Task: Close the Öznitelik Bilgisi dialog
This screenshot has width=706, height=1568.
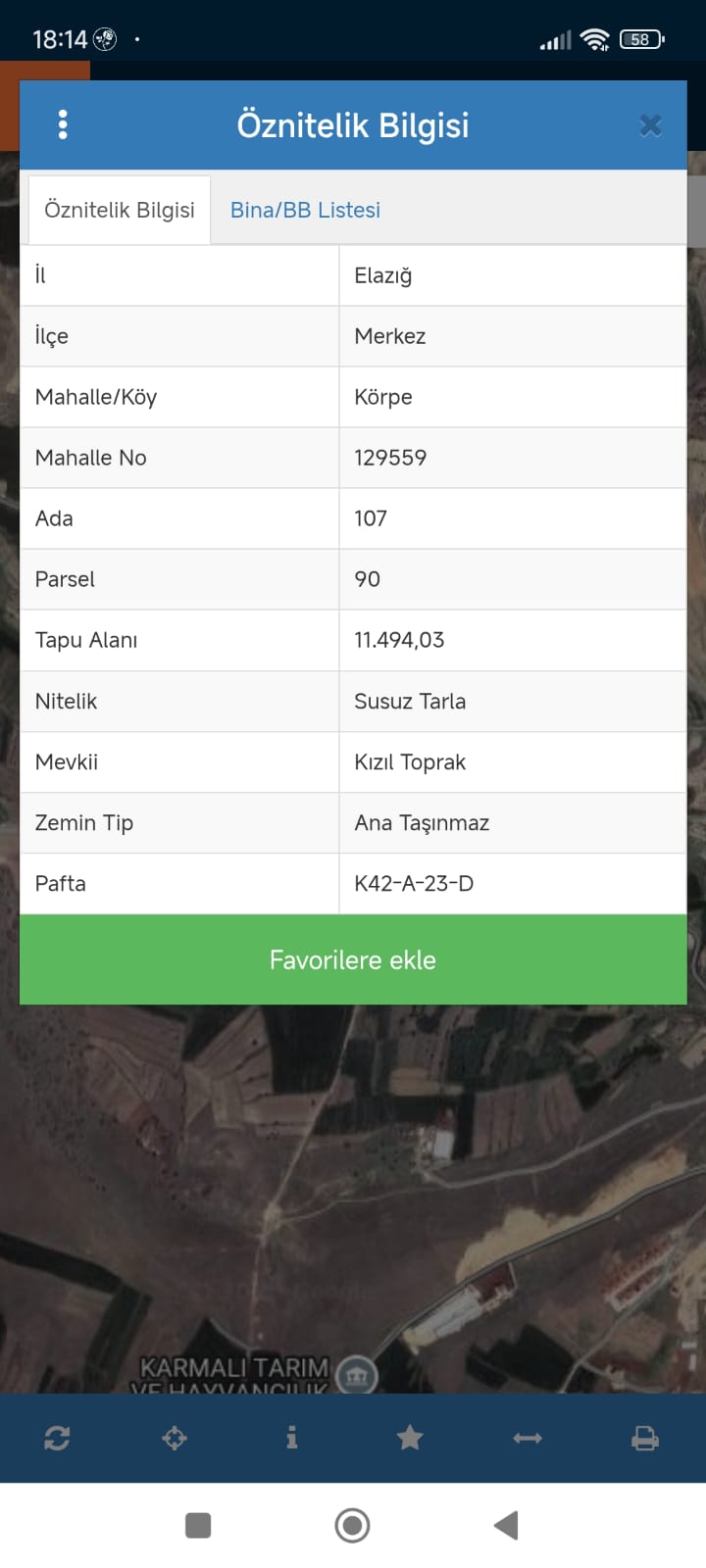Action: click(650, 125)
